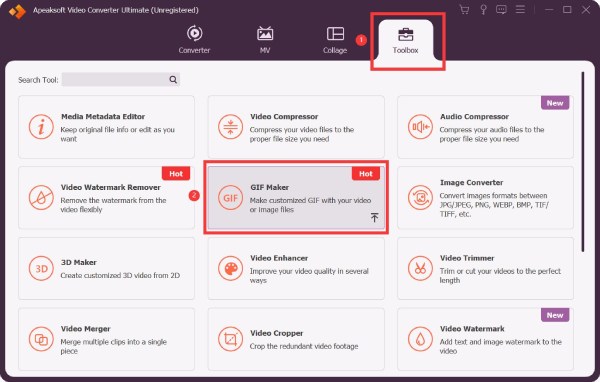
Task: Open Image Converter tool title
Action: [471, 183]
